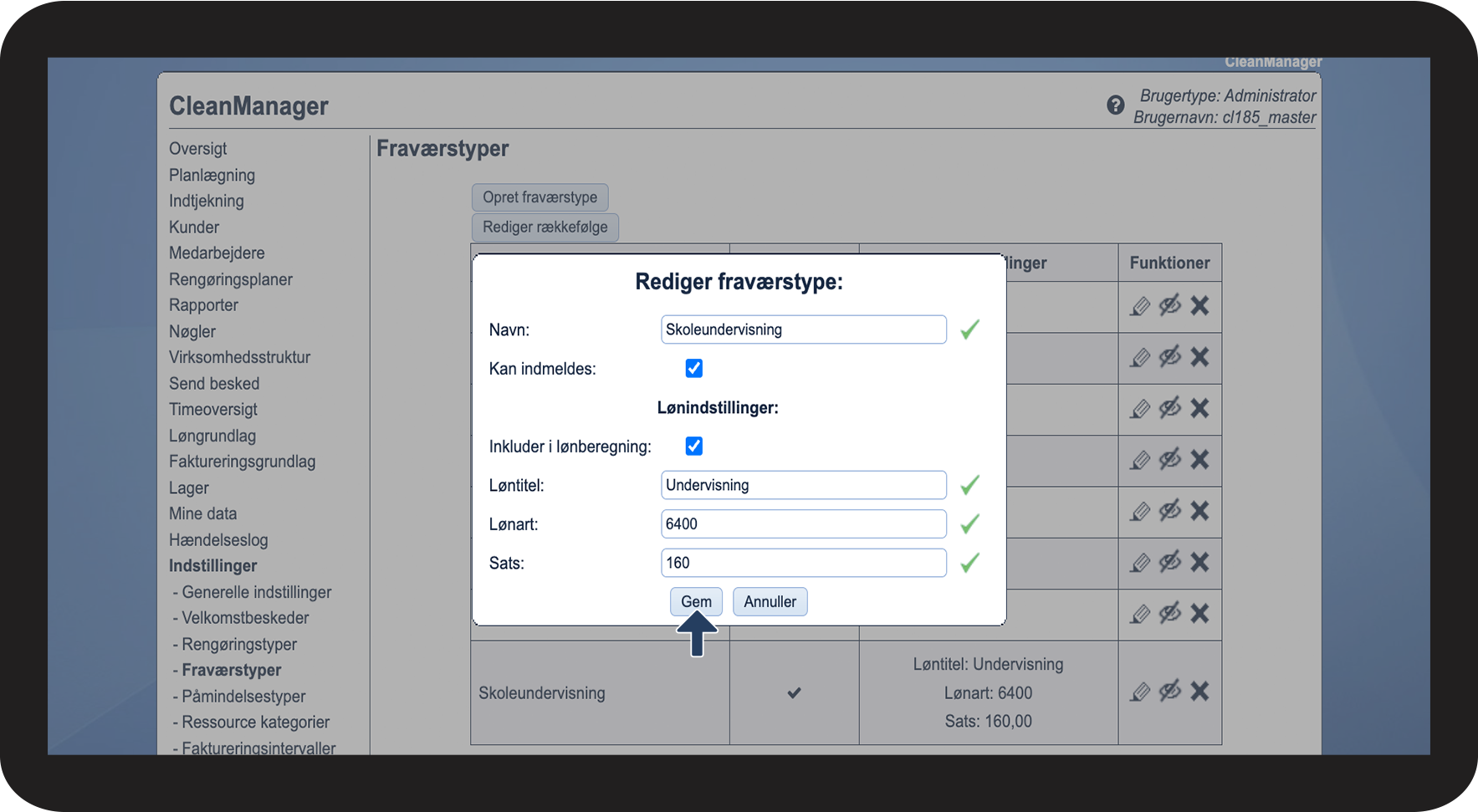
Task: Click X delete icon in fifth table row
Action: pyautogui.click(x=1199, y=511)
